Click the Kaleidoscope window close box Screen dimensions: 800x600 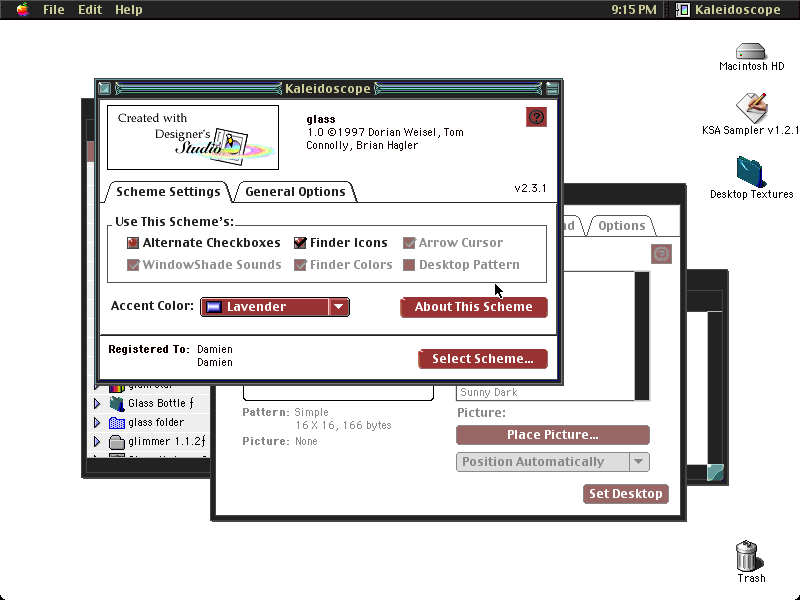pyautogui.click(x=105, y=89)
